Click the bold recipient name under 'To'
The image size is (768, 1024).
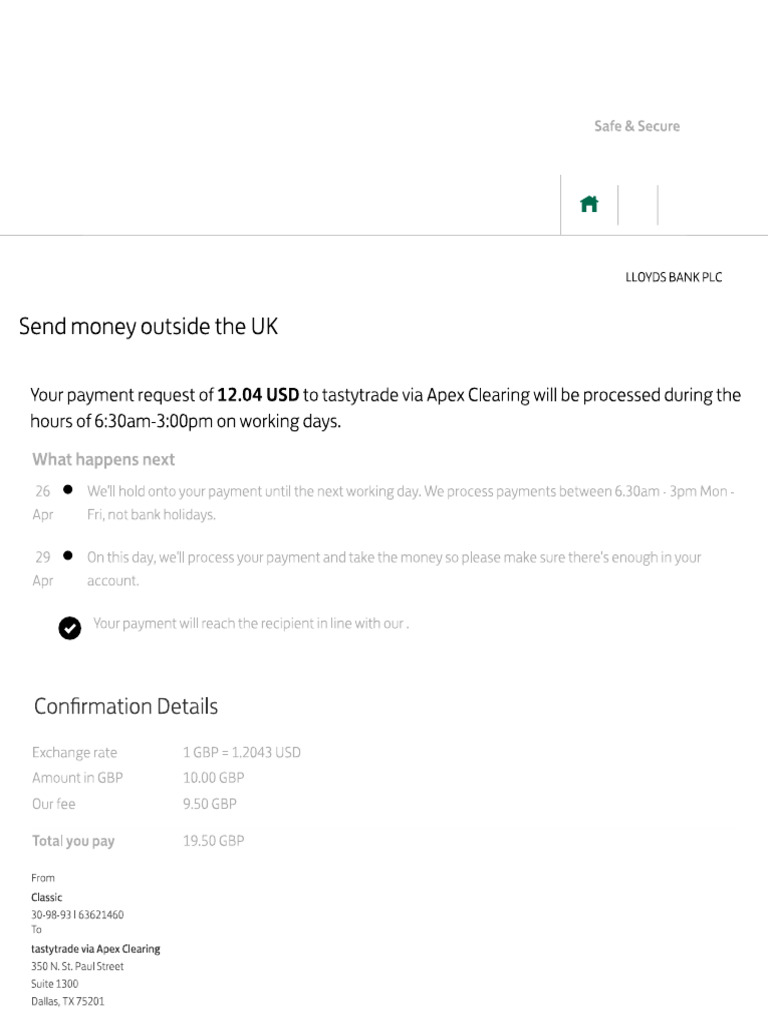click(x=95, y=948)
